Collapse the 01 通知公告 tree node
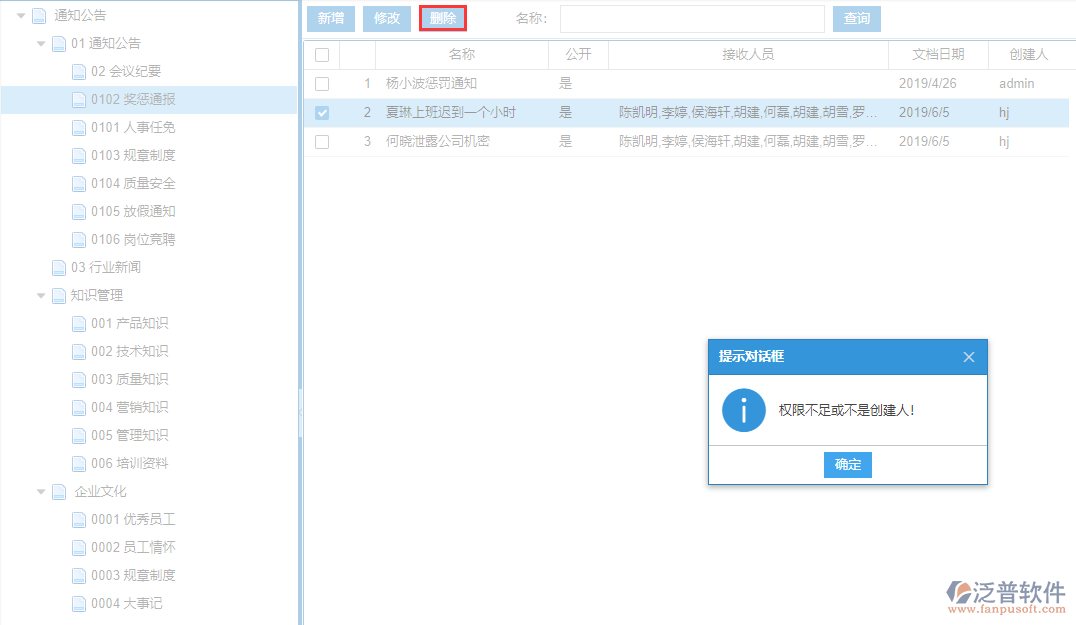The height and width of the screenshot is (625, 1076). [x=41, y=43]
